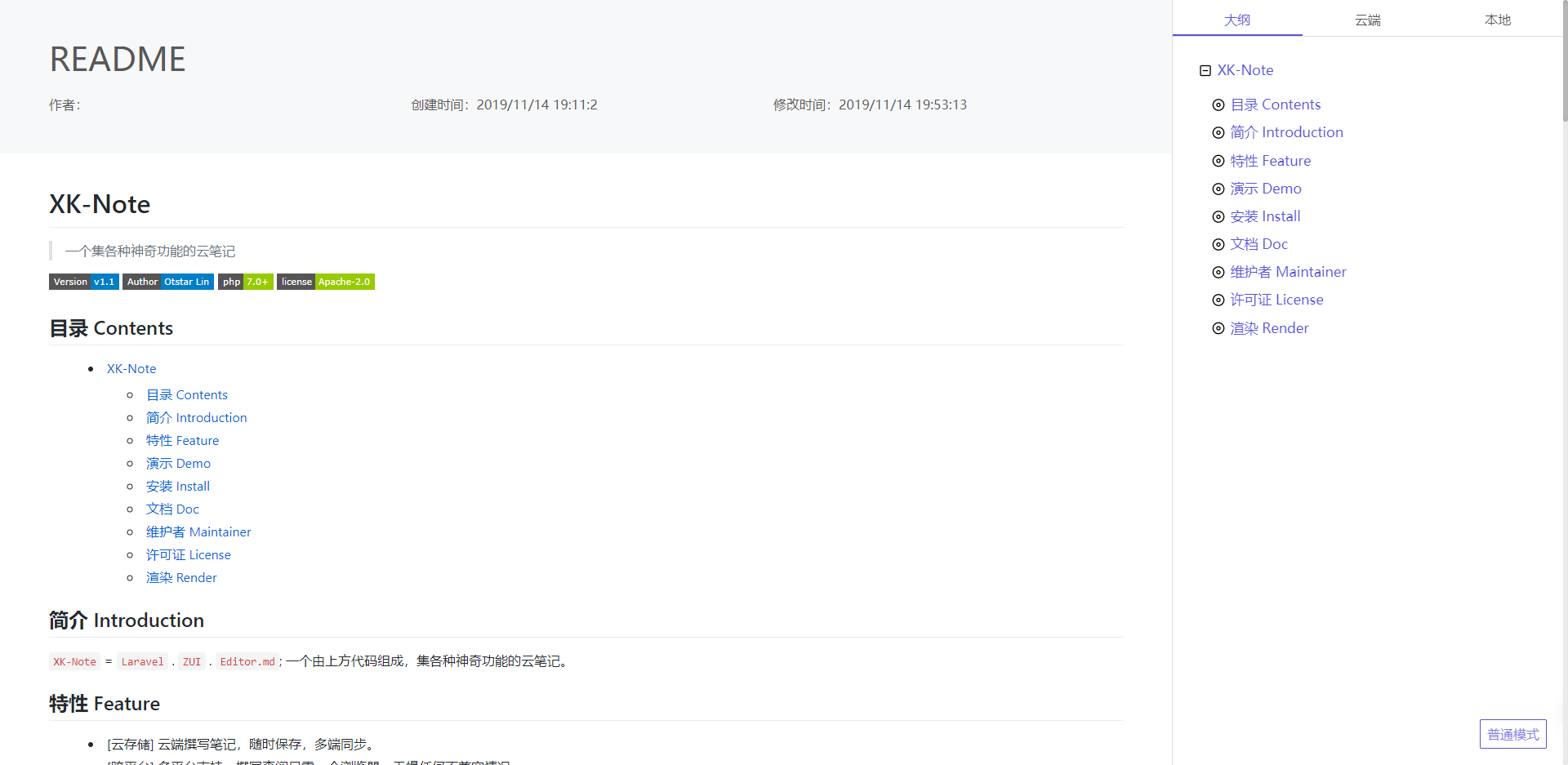
Task: Click the php 7.0+ badge
Action: click(x=245, y=282)
